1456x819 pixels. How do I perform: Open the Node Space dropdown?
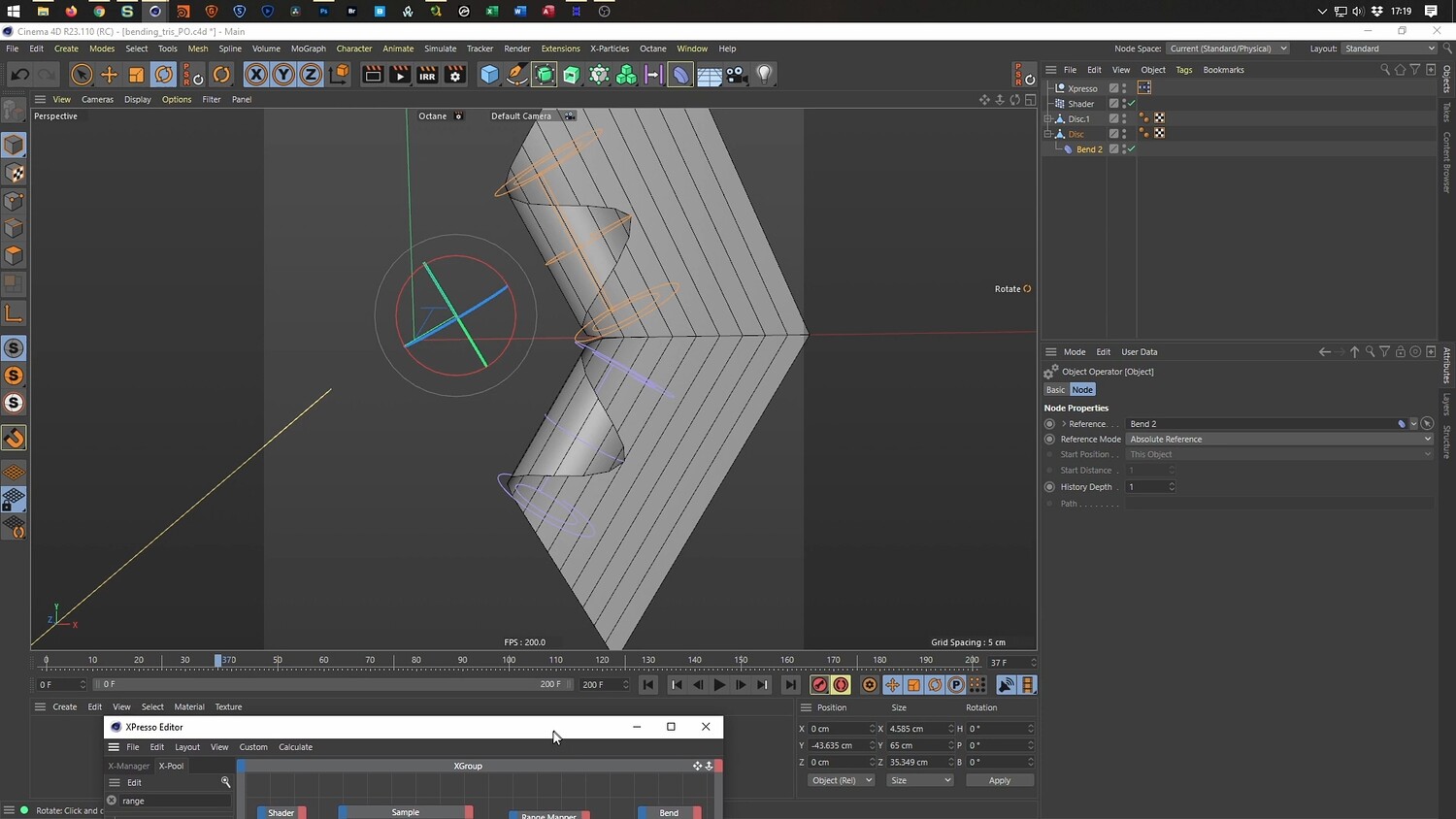coord(1227,49)
